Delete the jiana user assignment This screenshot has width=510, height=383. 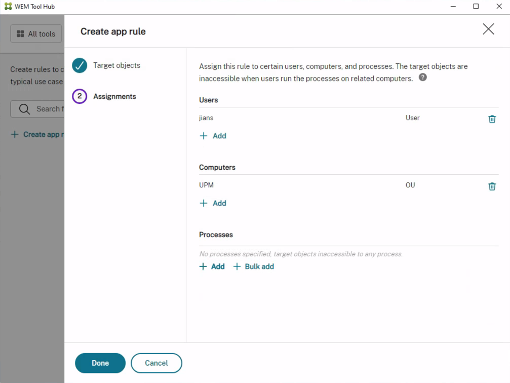492,119
